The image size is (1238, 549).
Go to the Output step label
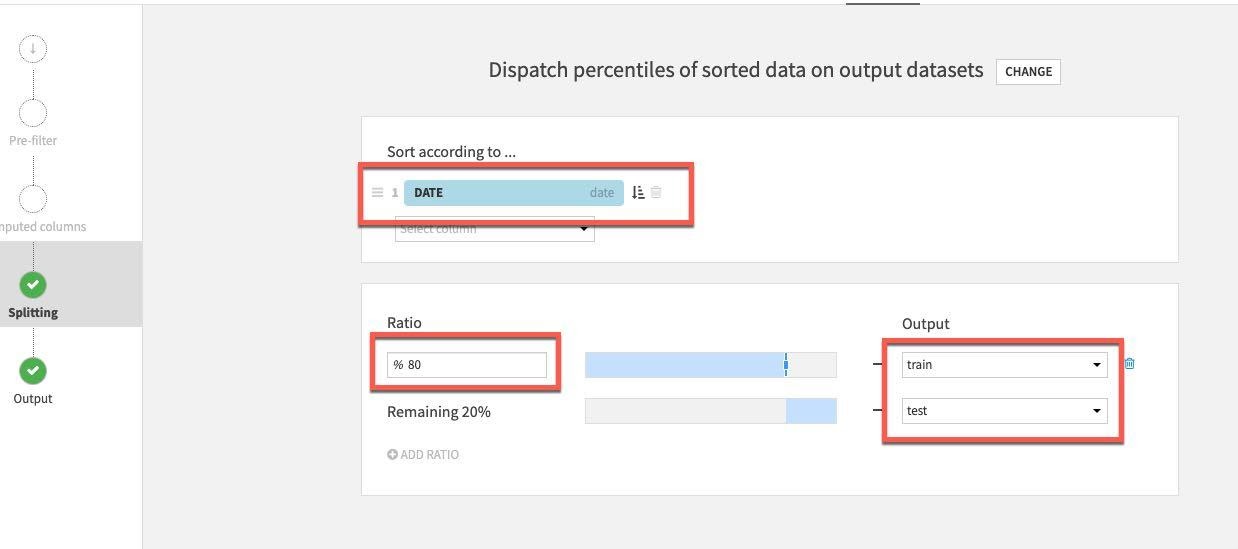pos(33,399)
